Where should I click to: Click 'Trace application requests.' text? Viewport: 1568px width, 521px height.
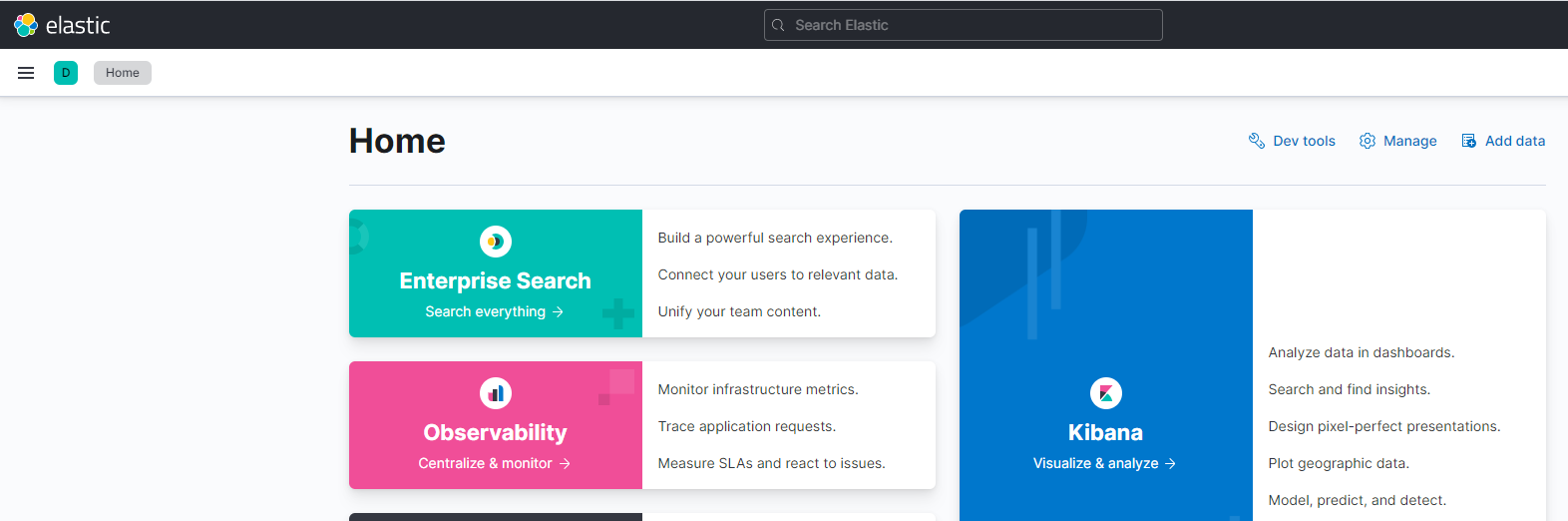747,426
